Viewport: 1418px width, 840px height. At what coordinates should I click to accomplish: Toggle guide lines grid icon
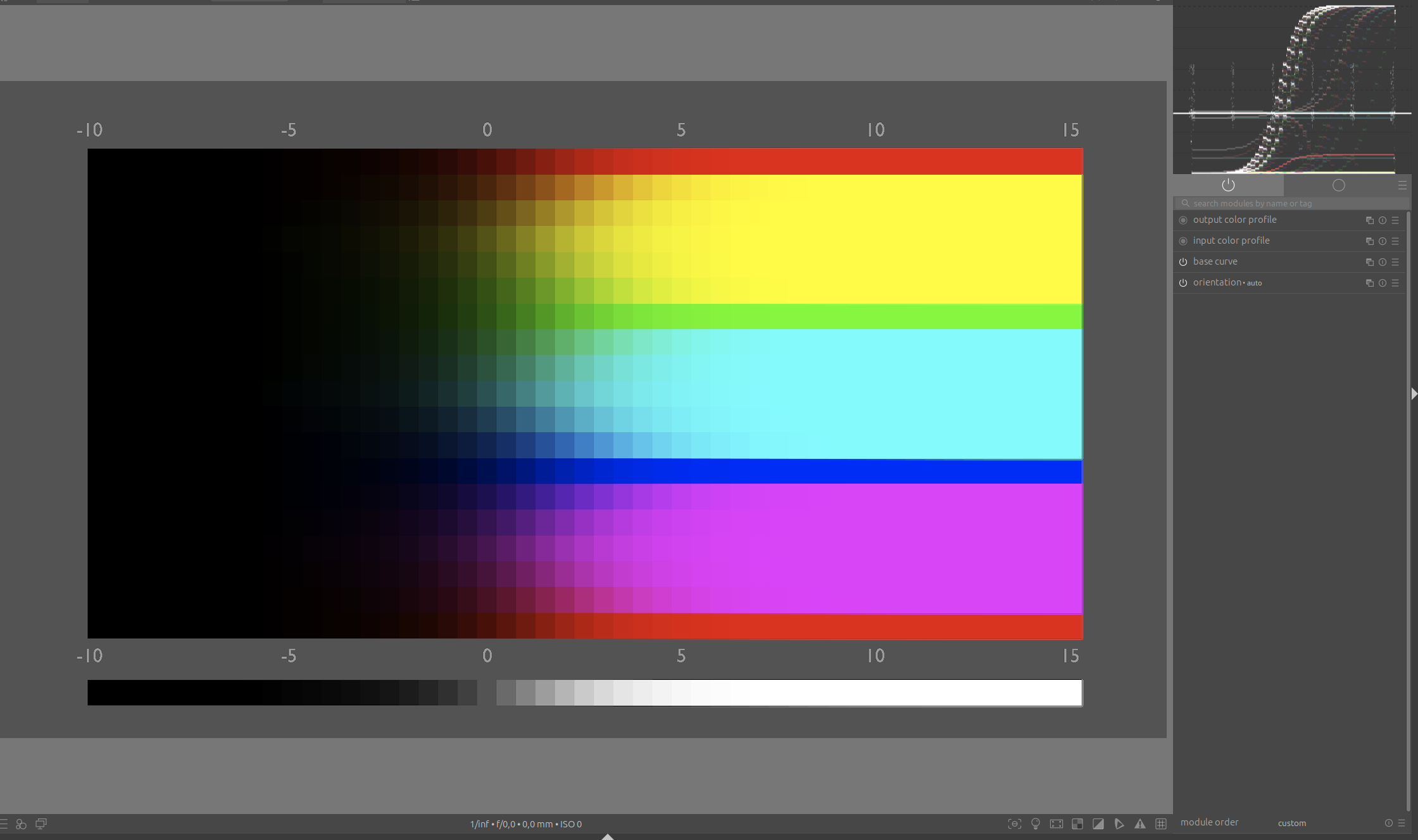point(1161,824)
